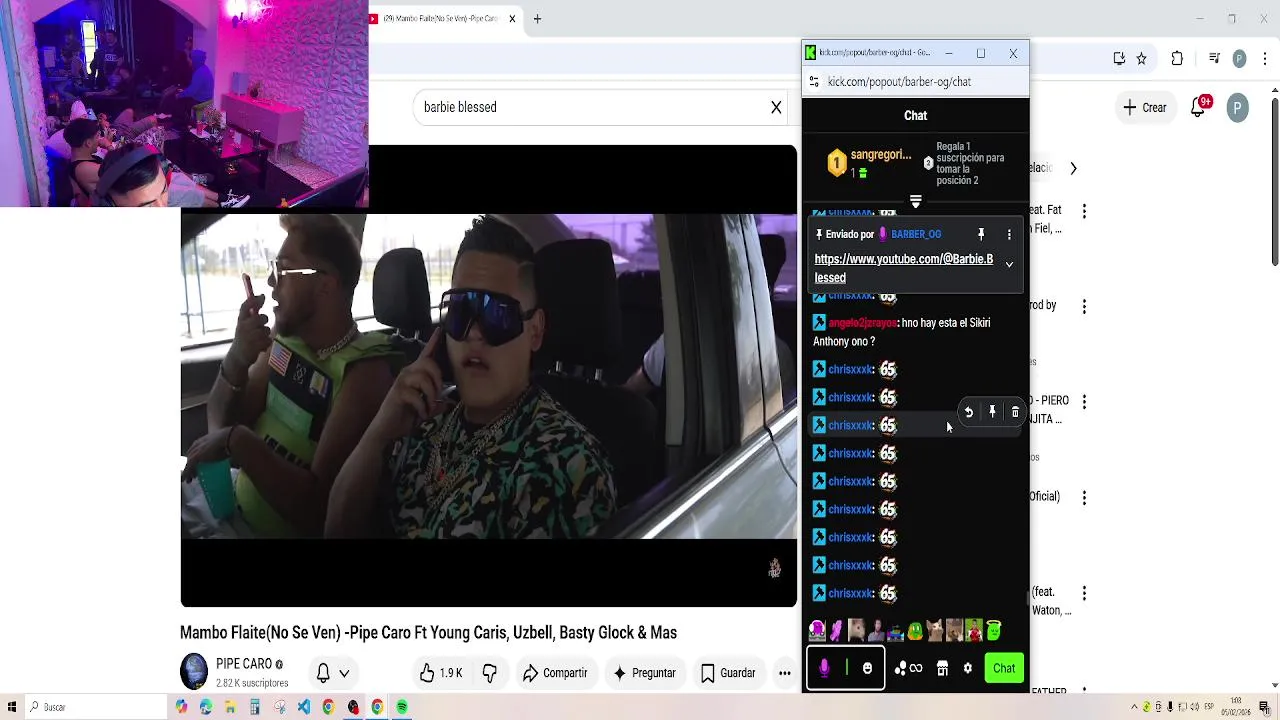Like the Mambo Flaite video
The width and height of the screenshot is (1280, 720).
pos(441,673)
